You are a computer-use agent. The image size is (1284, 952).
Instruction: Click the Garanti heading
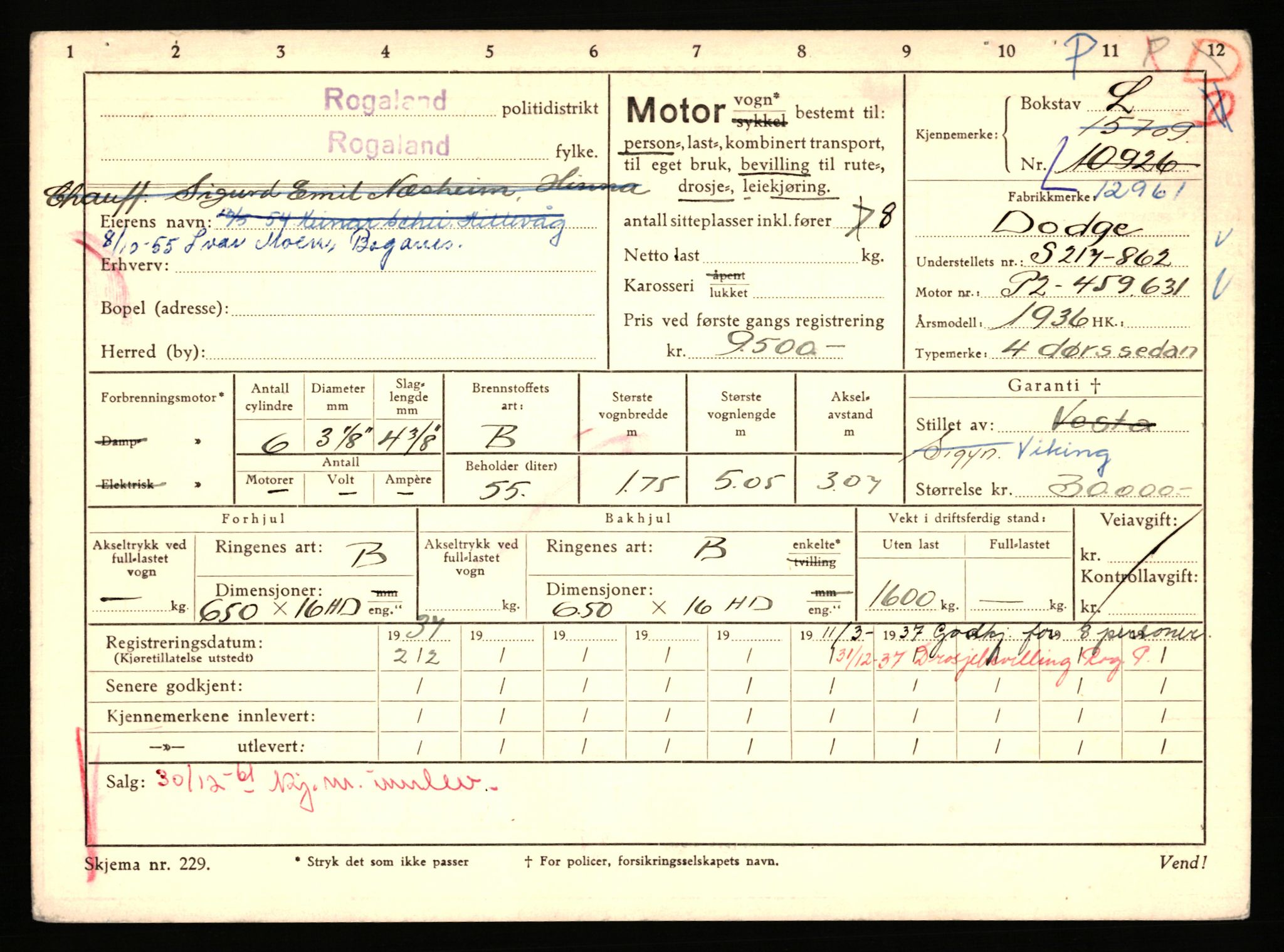tap(1054, 385)
